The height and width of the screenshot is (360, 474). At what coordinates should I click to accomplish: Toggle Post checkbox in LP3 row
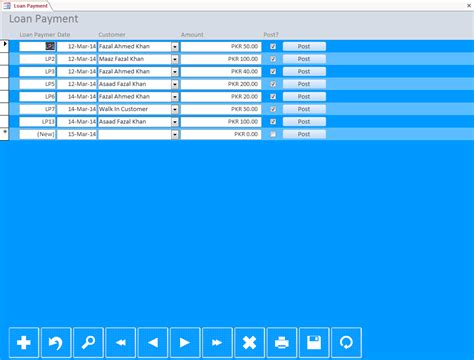(273, 71)
